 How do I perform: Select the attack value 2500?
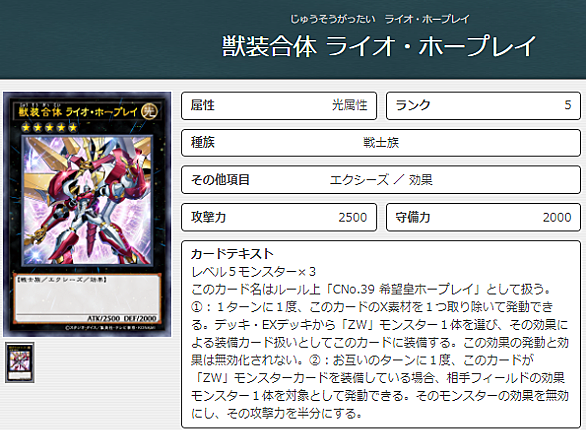point(352,217)
